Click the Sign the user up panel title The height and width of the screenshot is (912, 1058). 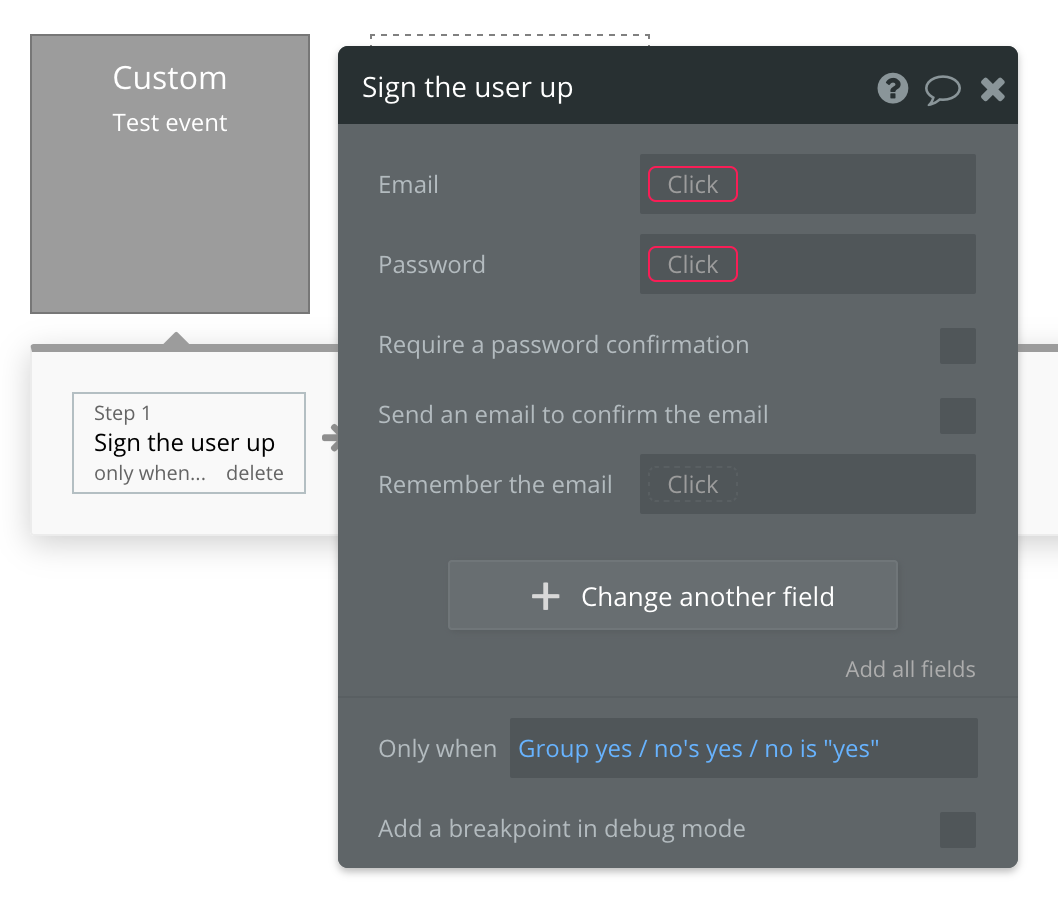(x=467, y=88)
